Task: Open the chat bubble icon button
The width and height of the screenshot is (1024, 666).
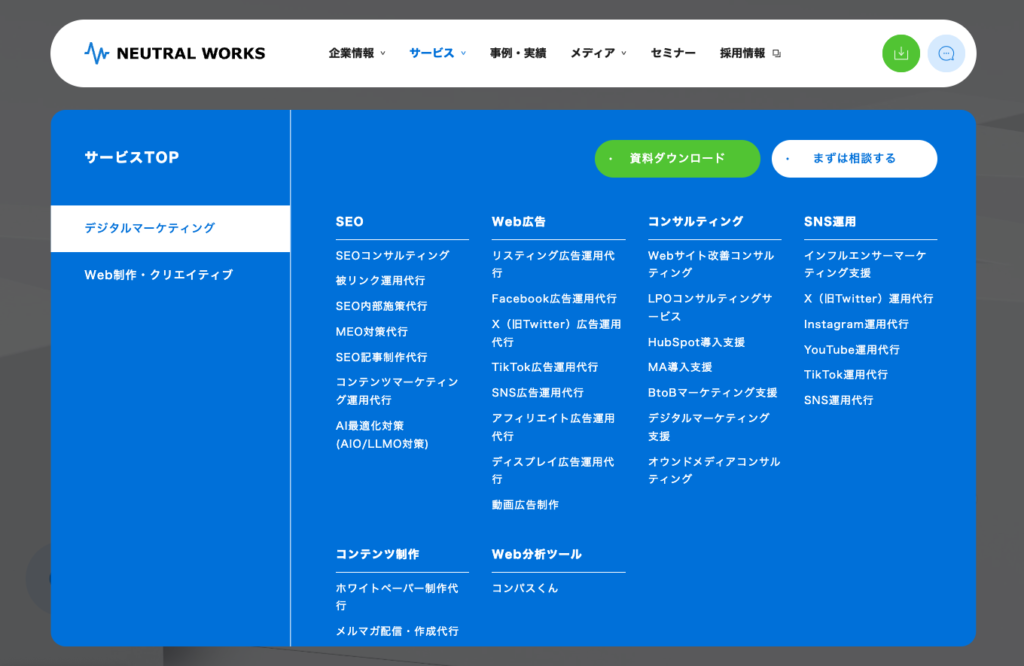Action: [x=946, y=53]
